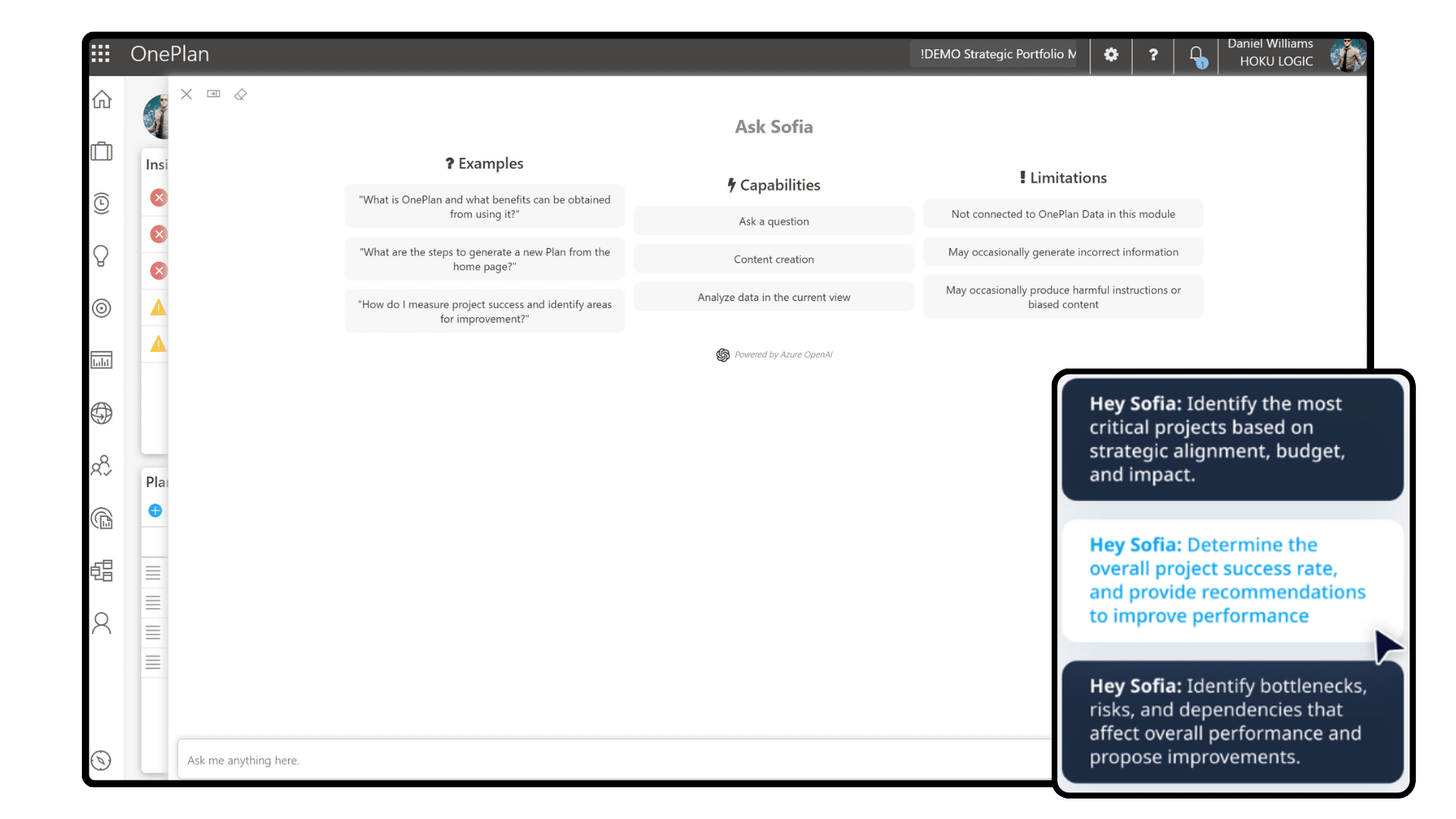The width and height of the screenshot is (1456, 819).
Task: Click the Help question mark icon
Action: pyautogui.click(x=1153, y=54)
